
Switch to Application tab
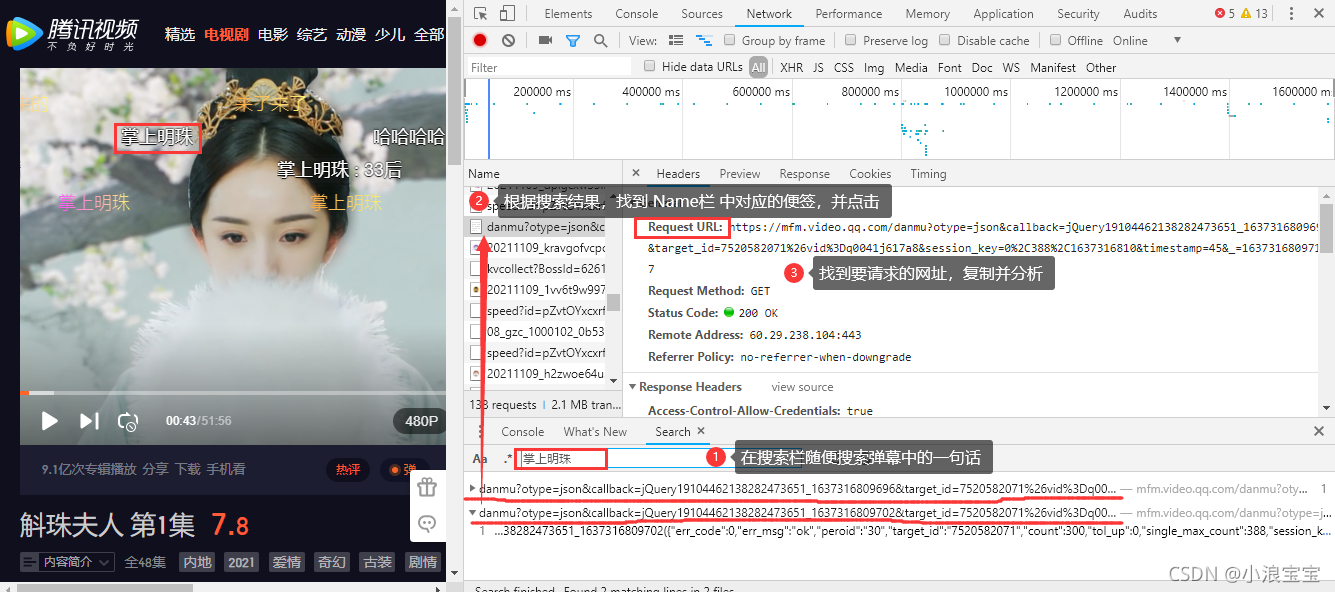(1003, 14)
